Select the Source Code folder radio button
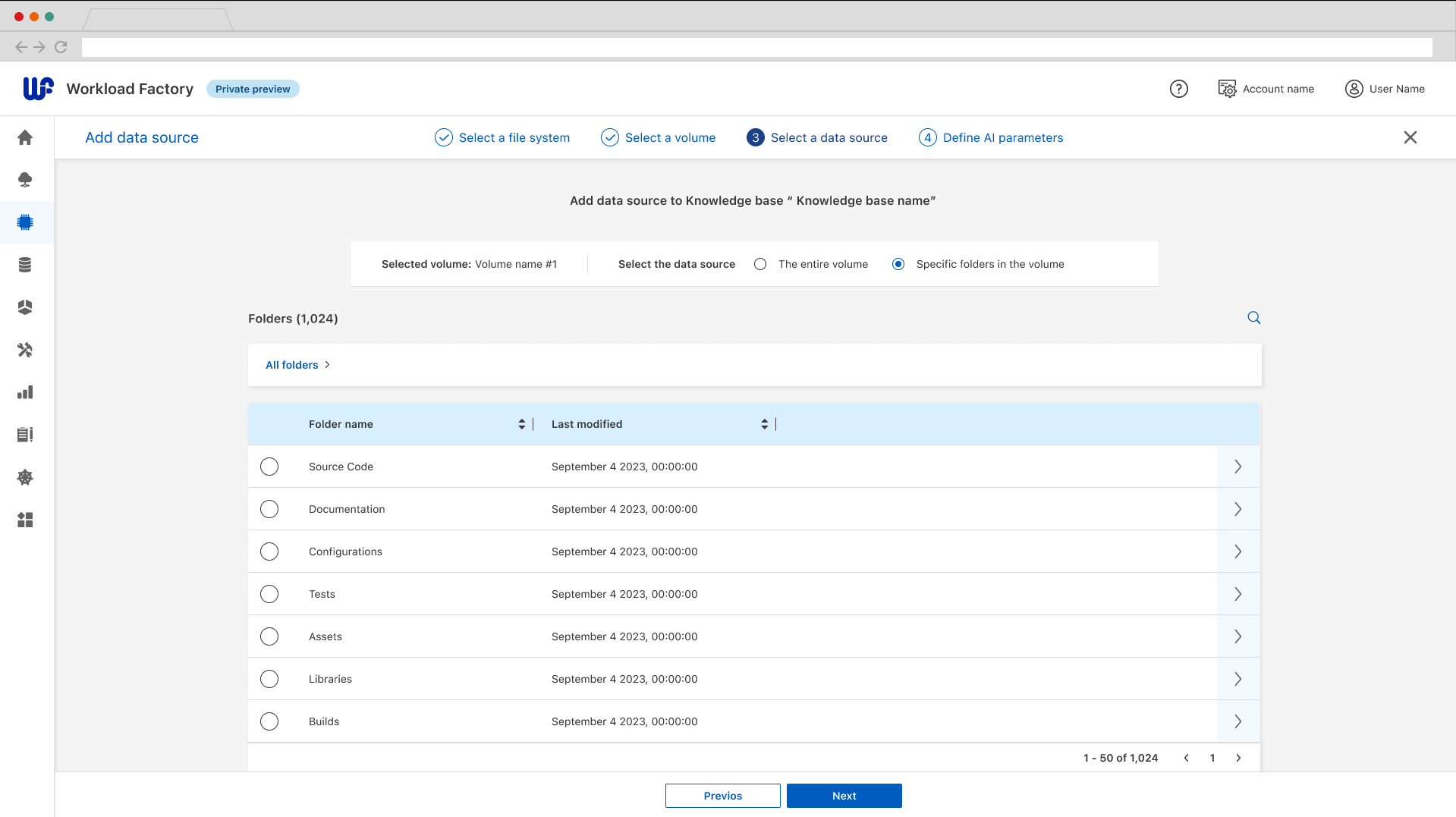Screen dimensions: 1456x817 [269, 467]
